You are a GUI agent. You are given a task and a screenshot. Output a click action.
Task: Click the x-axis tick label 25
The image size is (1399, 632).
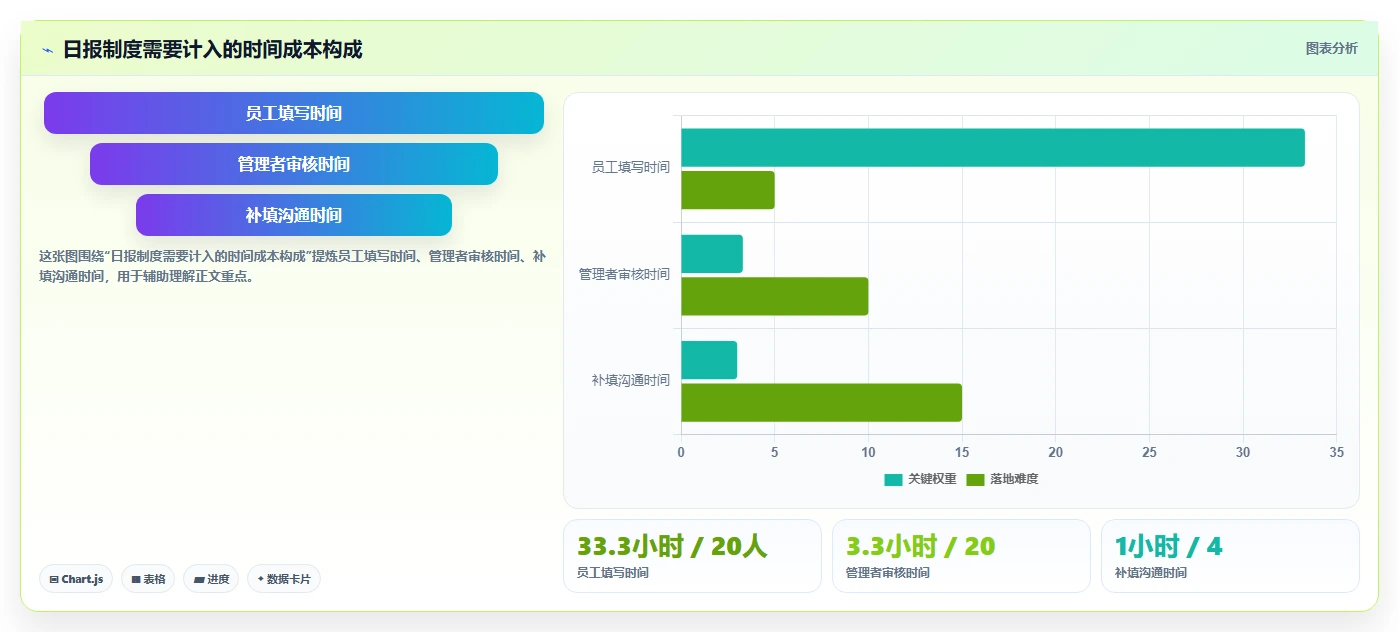pos(1149,453)
